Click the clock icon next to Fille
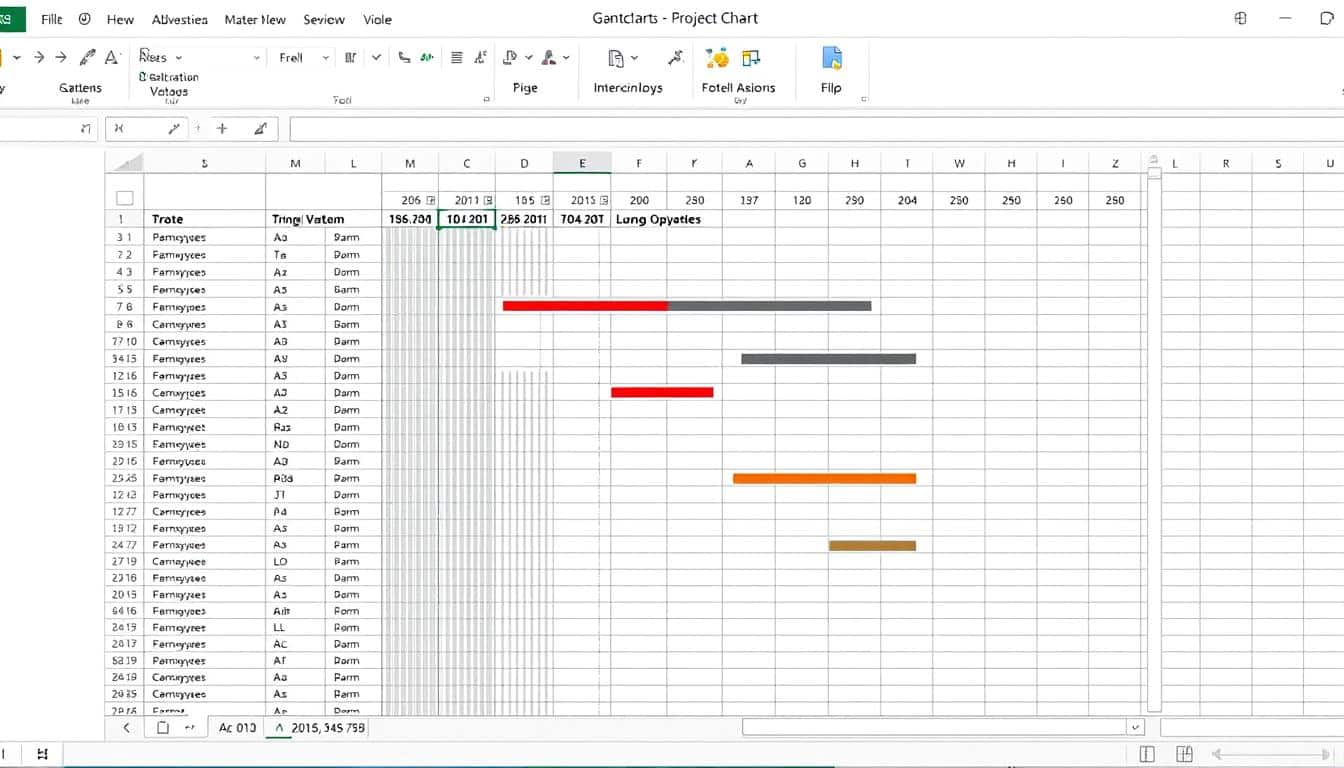 pyautogui.click(x=84, y=19)
